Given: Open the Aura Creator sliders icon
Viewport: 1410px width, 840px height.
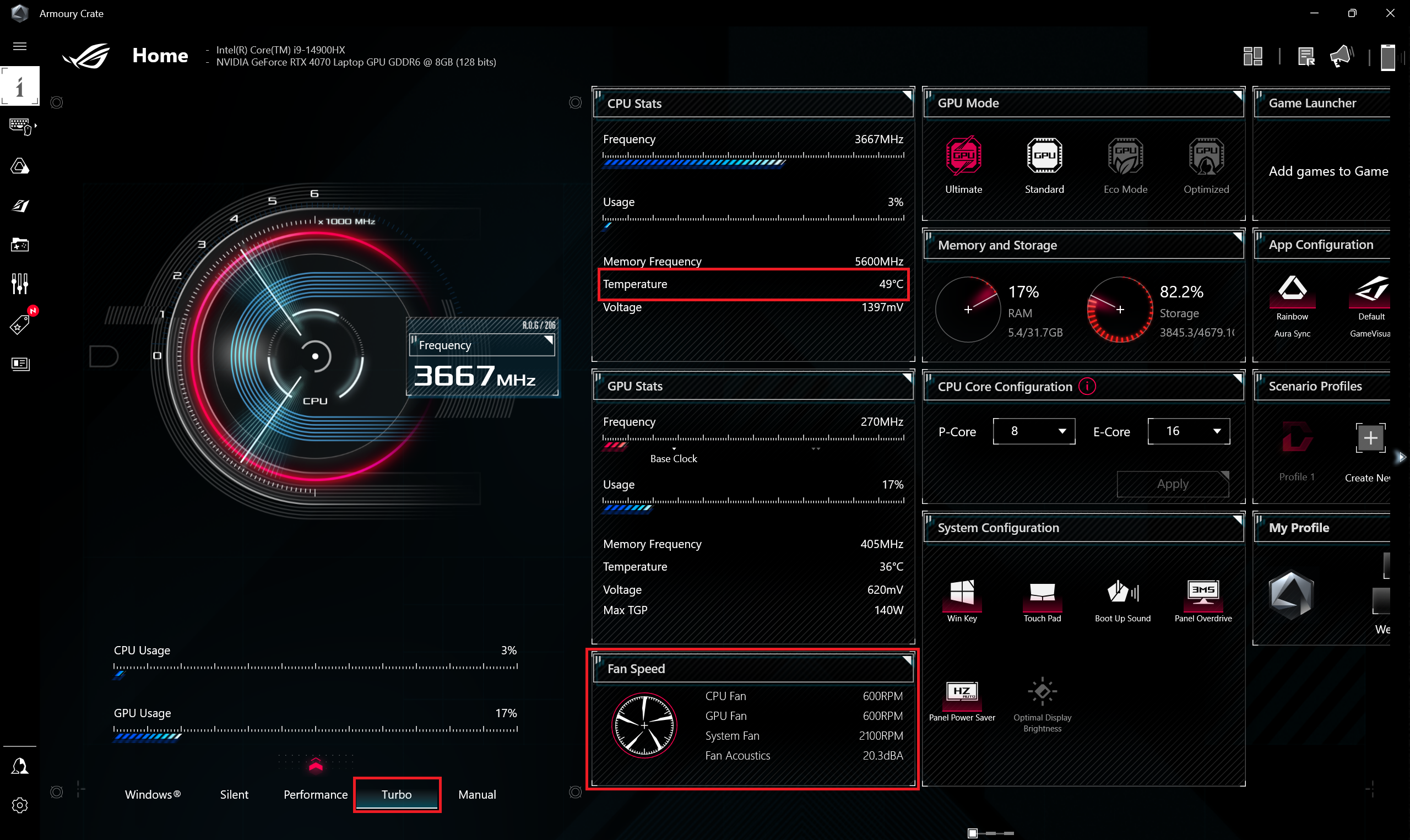Looking at the screenshot, I should point(20,283).
